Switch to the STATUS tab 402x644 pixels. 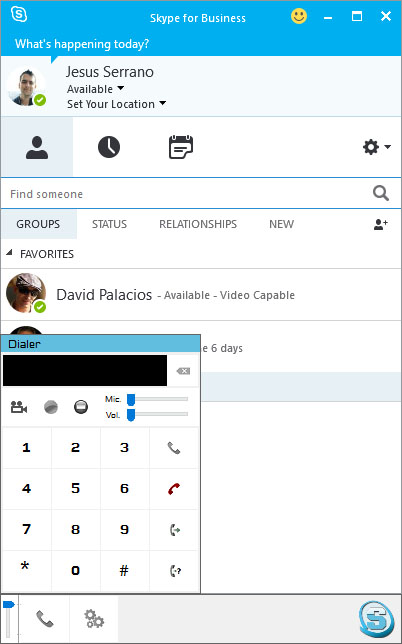point(109,224)
